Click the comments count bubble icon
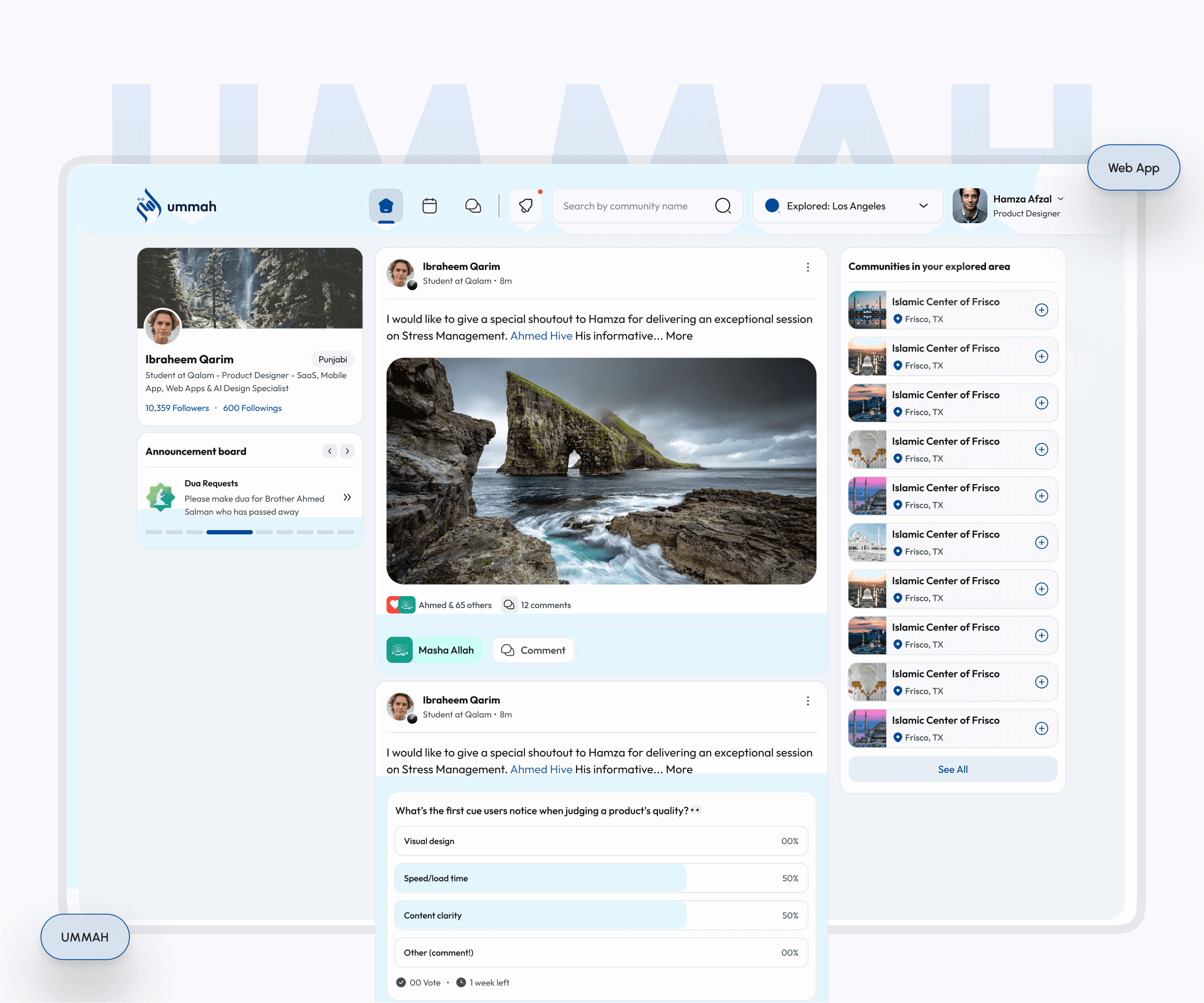The height and width of the screenshot is (1003, 1204). tap(509, 605)
